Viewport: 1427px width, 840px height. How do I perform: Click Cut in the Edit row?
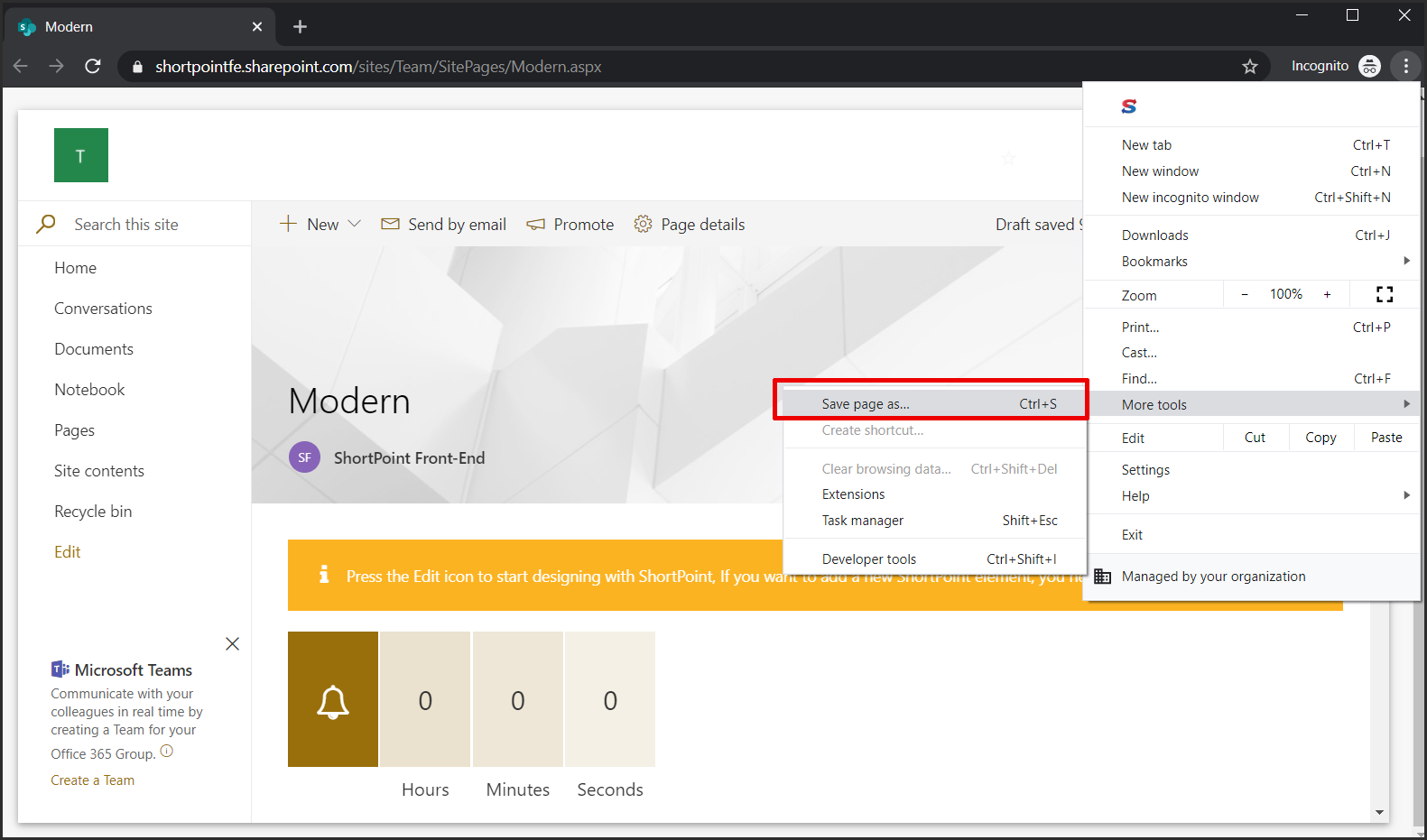(1255, 438)
